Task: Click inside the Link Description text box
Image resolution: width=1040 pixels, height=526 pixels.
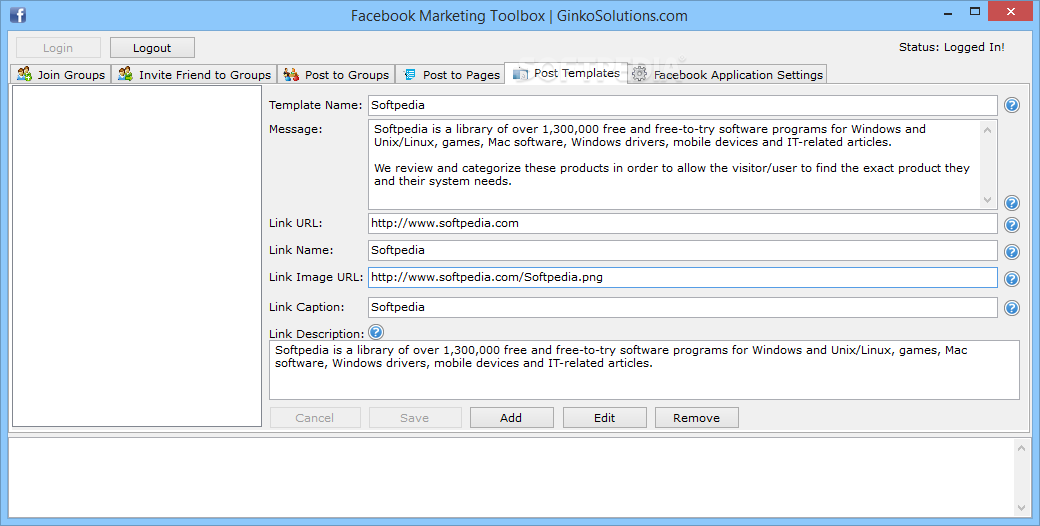Action: [644, 370]
